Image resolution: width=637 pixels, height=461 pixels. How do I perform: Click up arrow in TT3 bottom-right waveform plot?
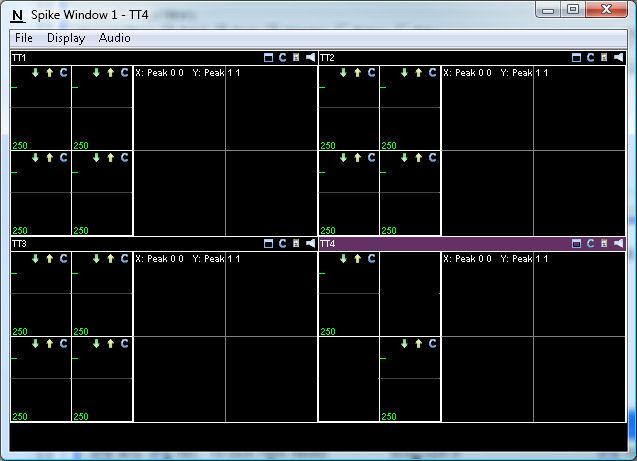click(x=110, y=344)
